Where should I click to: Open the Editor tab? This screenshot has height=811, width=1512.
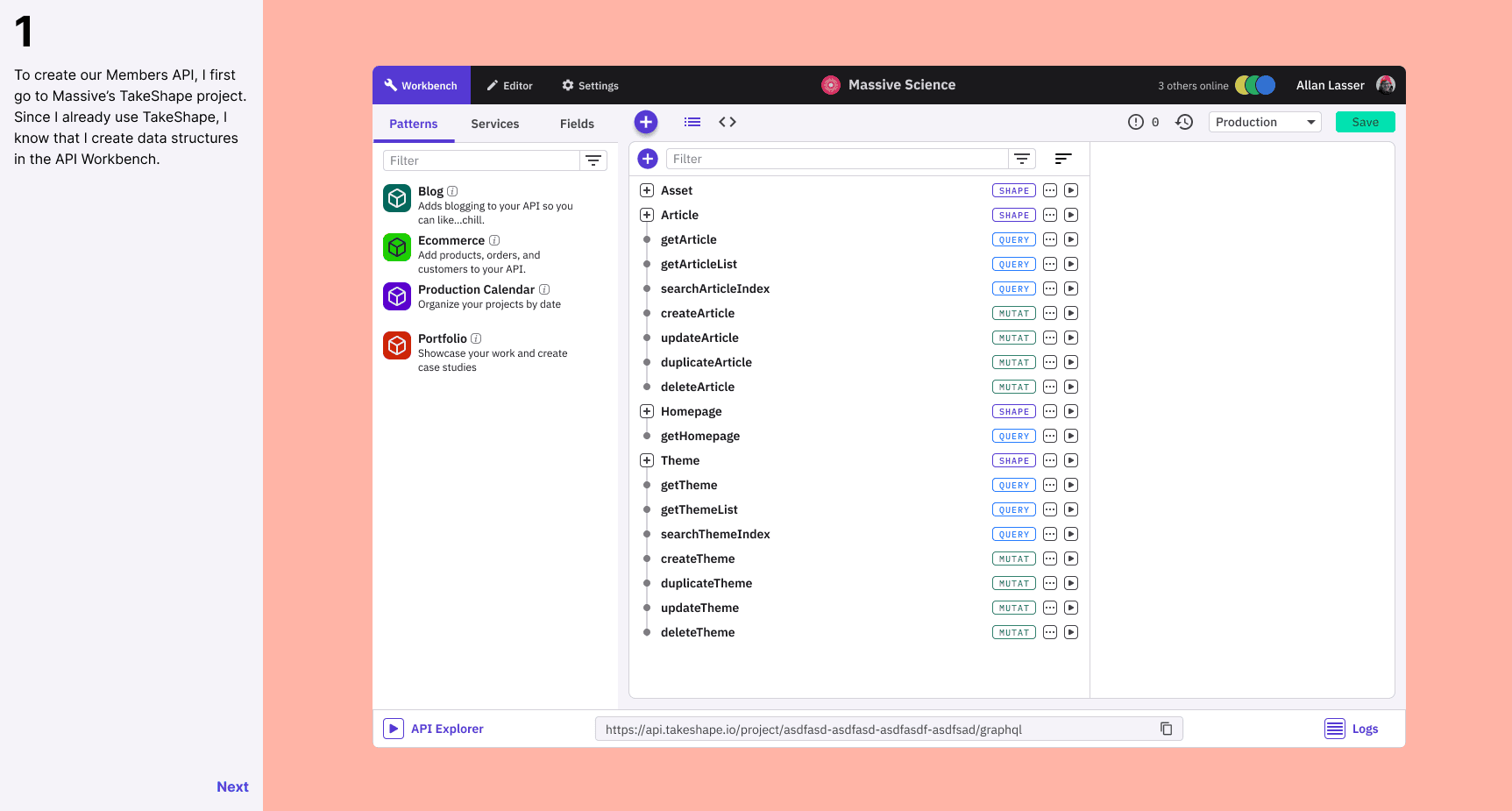pos(510,85)
